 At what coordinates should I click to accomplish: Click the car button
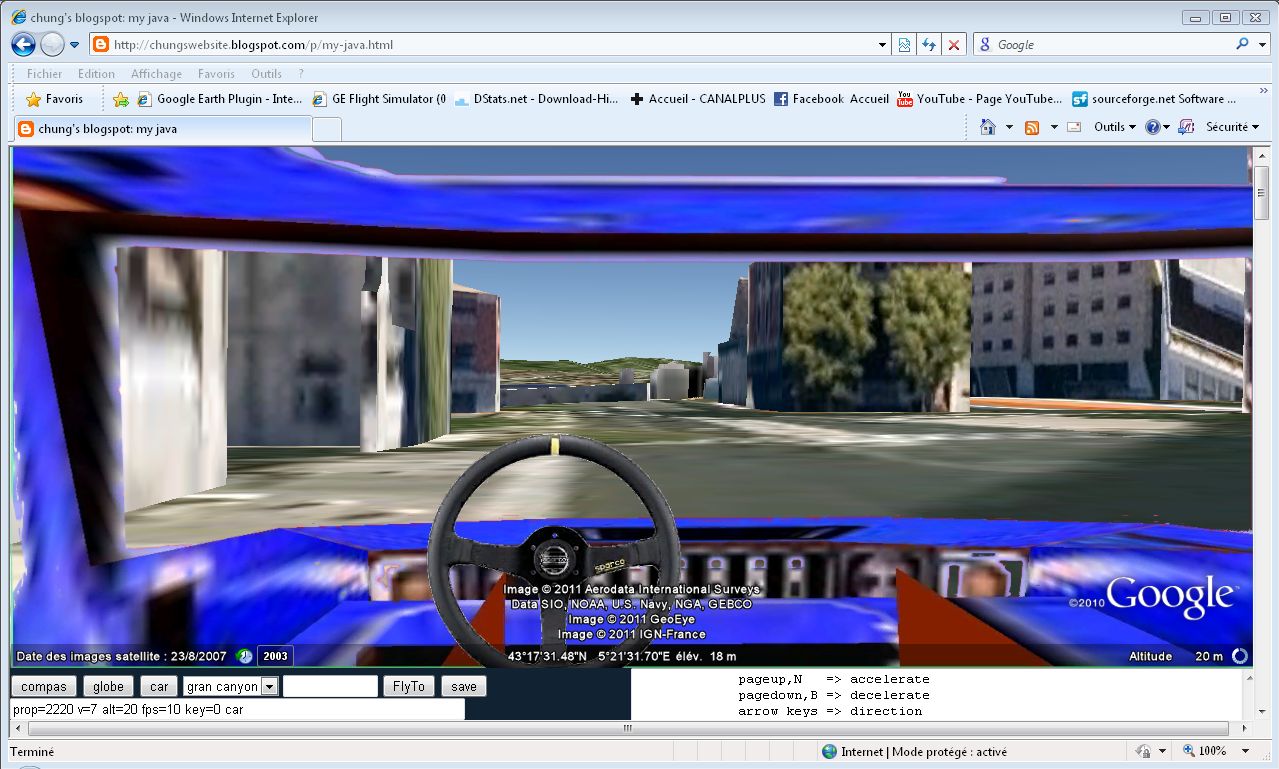[159, 686]
